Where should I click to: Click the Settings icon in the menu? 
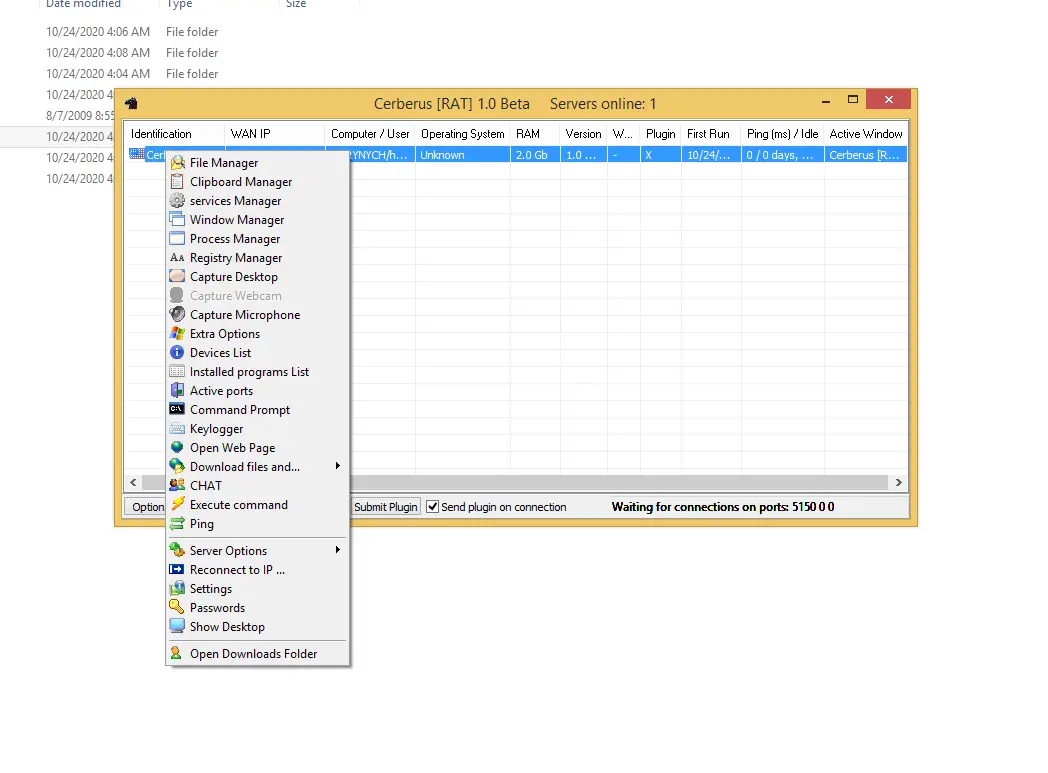(x=177, y=589)
